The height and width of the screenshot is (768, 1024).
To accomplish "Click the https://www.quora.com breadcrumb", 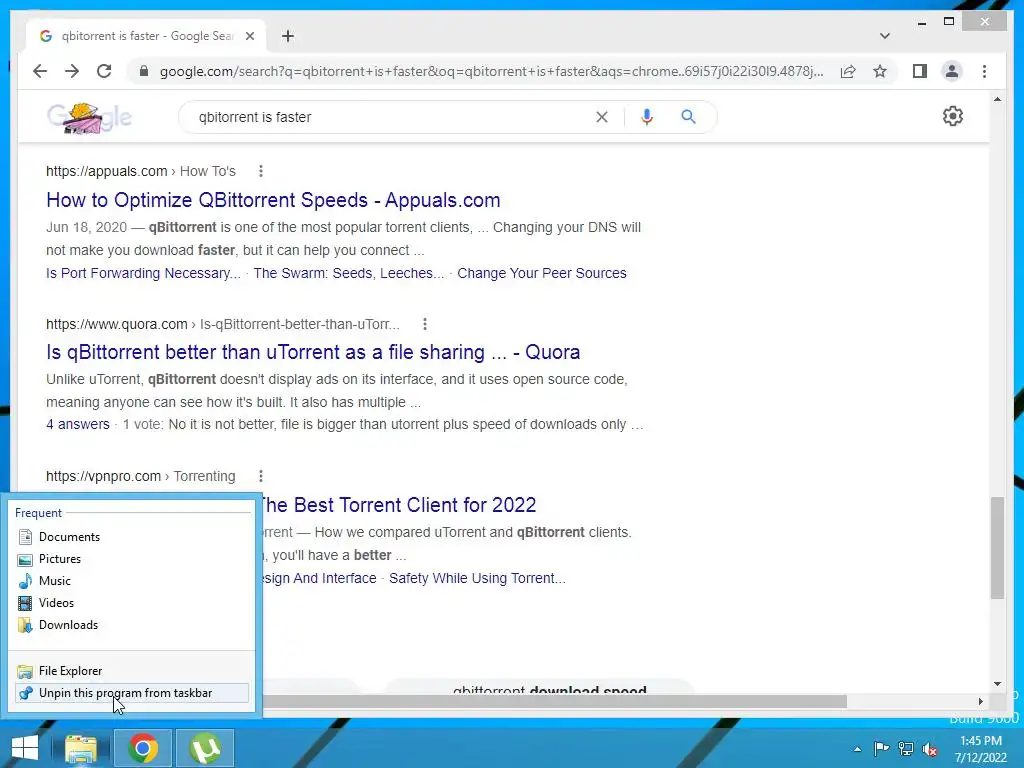I will 117,324.
